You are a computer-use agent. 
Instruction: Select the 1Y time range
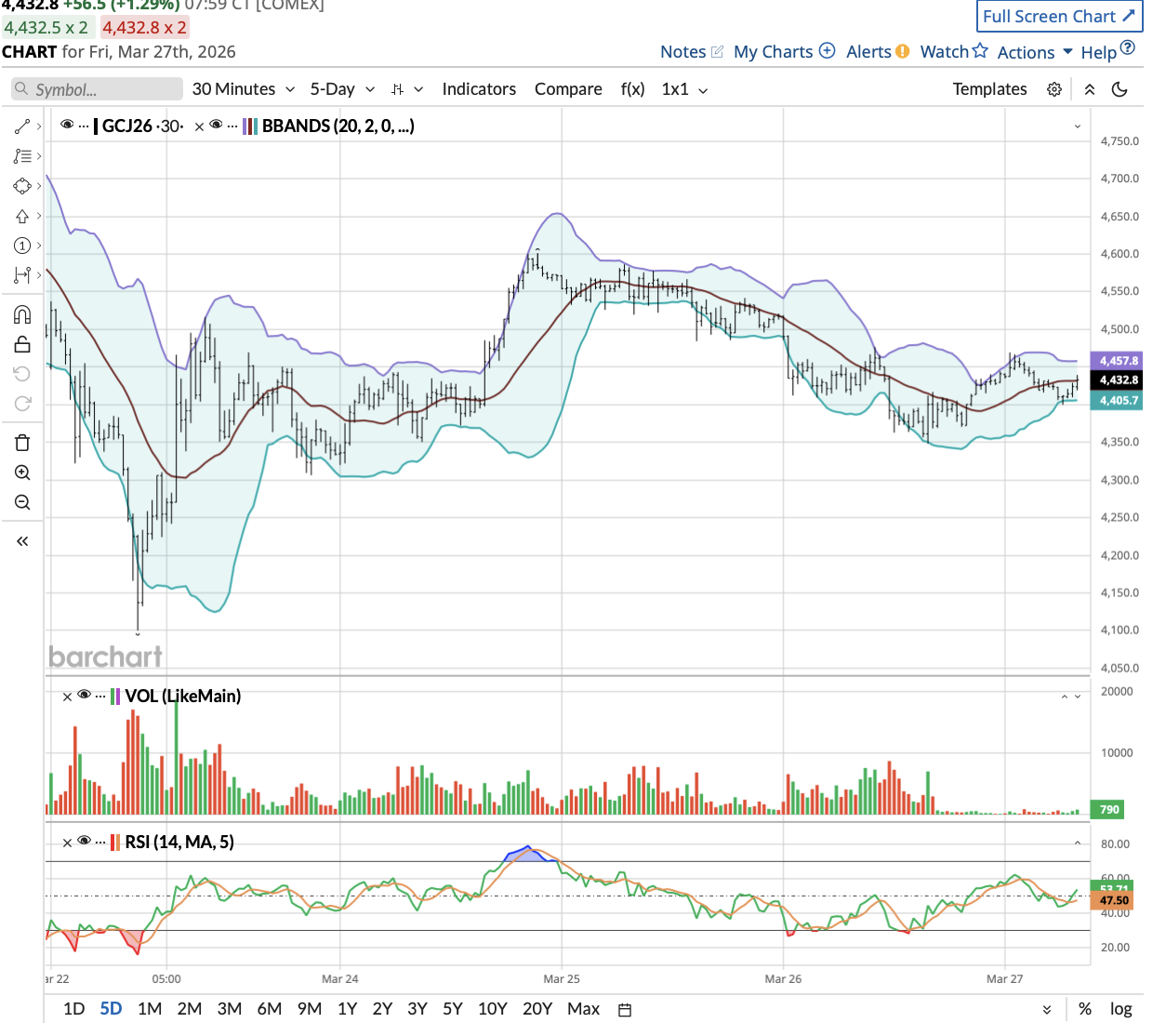tap(348, 1009)
